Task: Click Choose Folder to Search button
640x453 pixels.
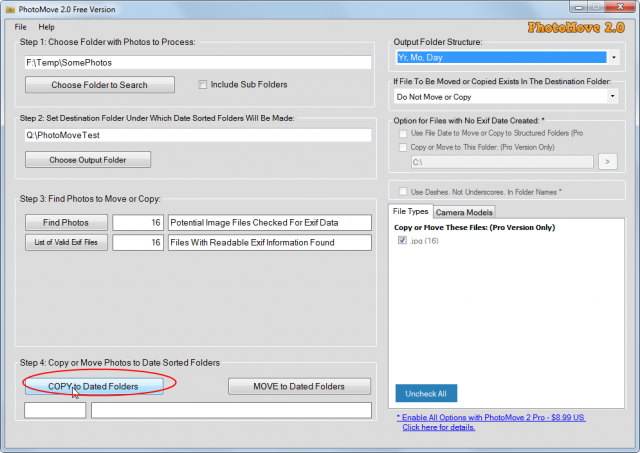Action: [100, 85]
